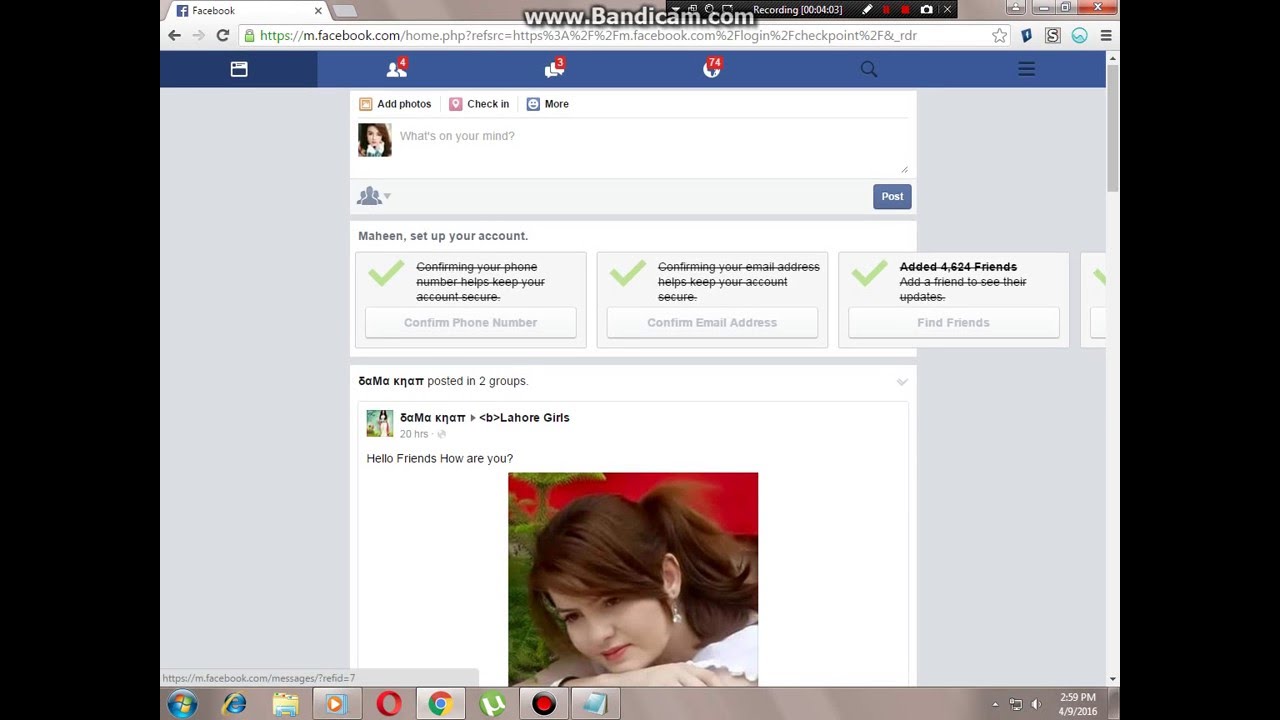
Task: Click the page vertical scrollbar thumb
Action: coord(1113,127)
